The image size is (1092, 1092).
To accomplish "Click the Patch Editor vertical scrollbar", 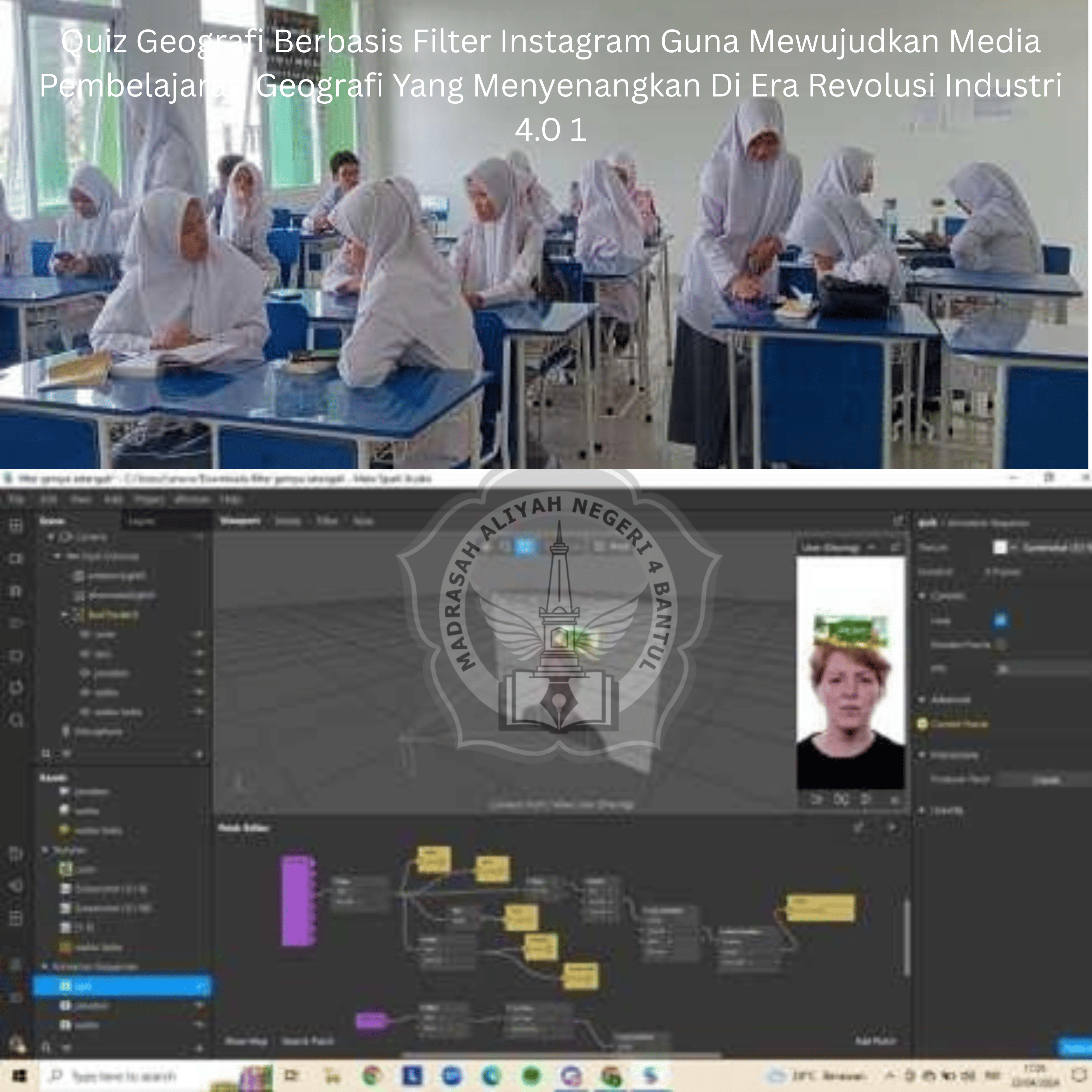I will coord(907,937).
